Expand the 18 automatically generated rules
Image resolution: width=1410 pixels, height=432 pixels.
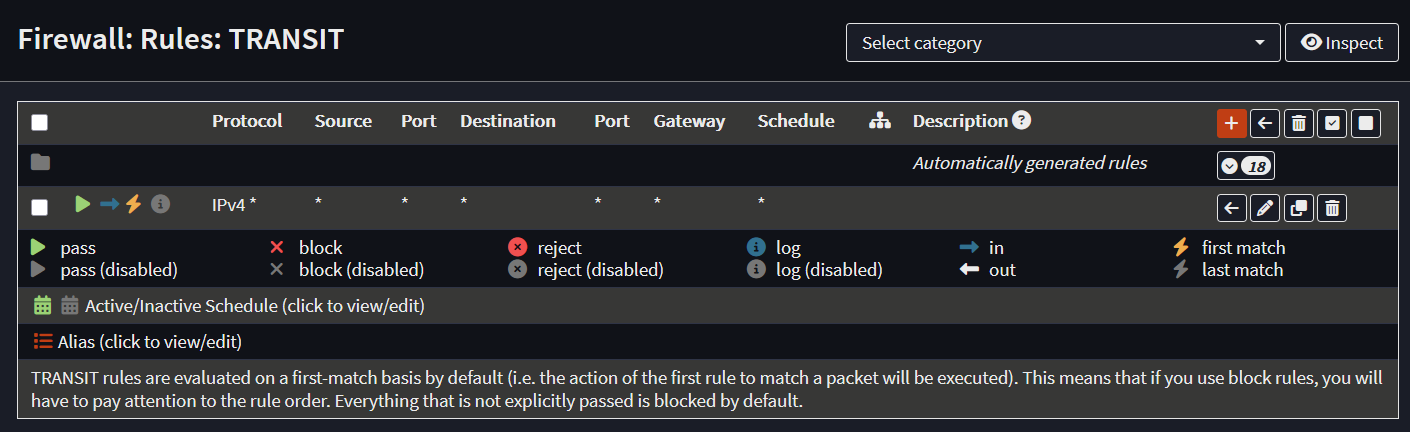(x=1245, y=166)
